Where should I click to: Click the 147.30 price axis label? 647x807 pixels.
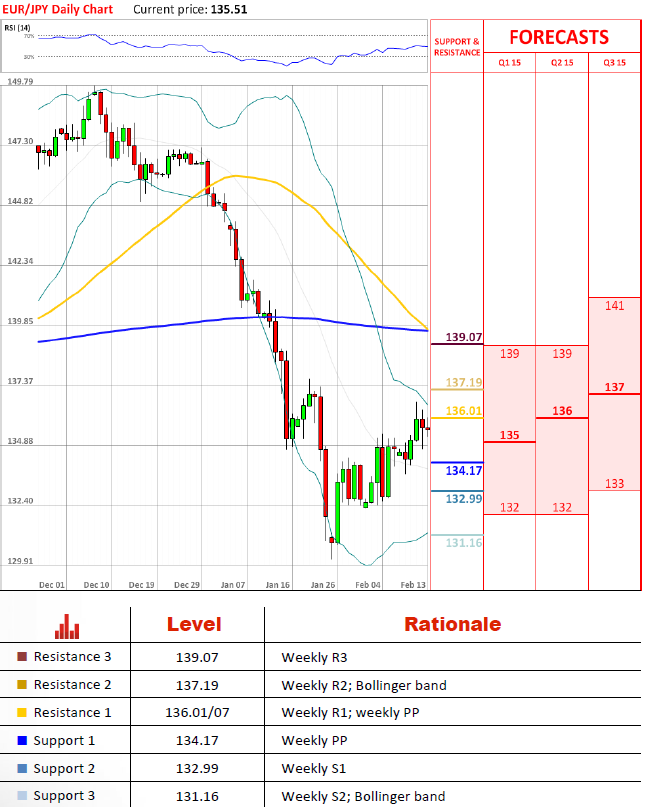pyautogui.click(x=20, y=141)
